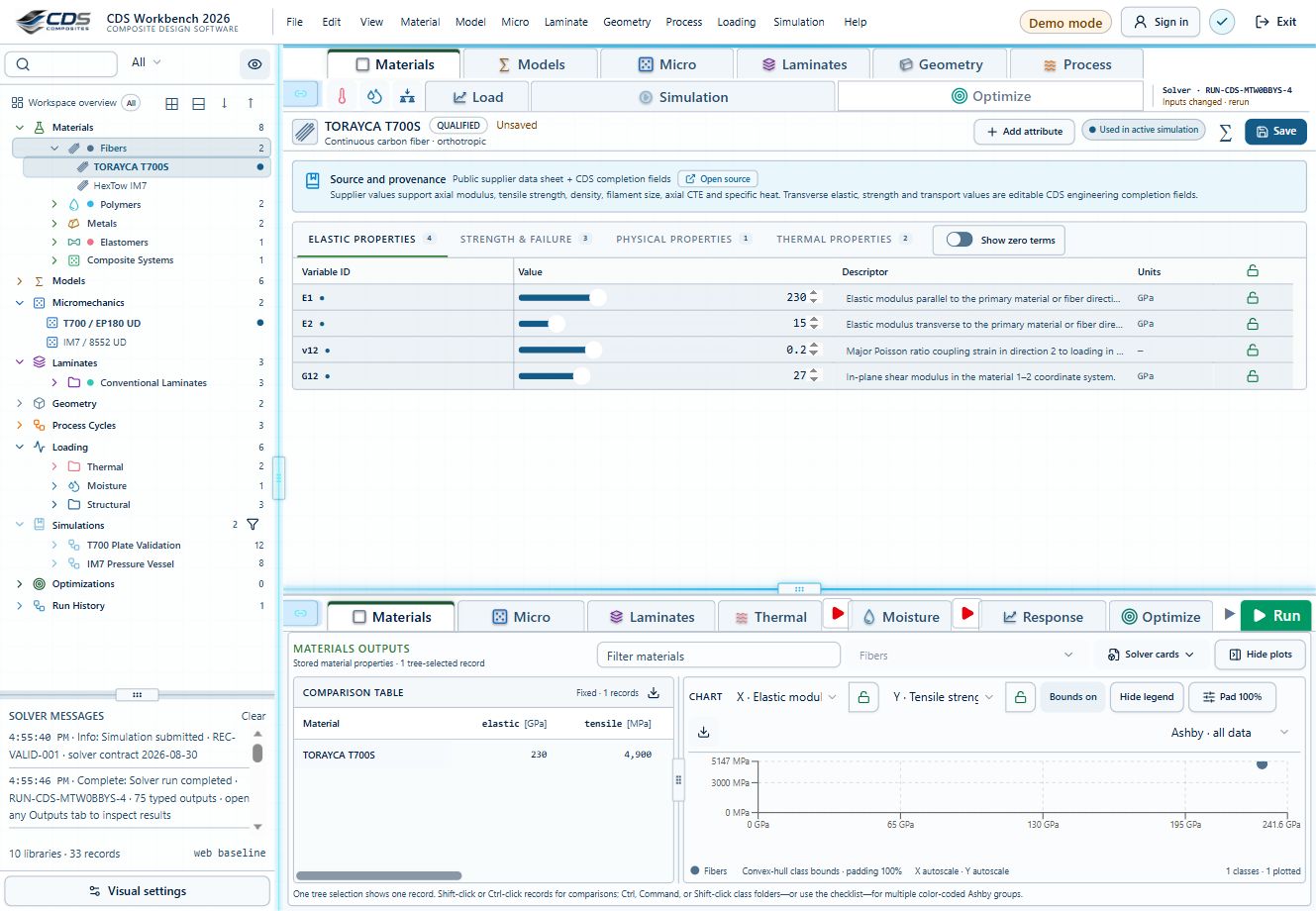Screen dimensions: 1316x911
Task: Click the sigma summation icon beside Save
Action: coord(1225,132)
